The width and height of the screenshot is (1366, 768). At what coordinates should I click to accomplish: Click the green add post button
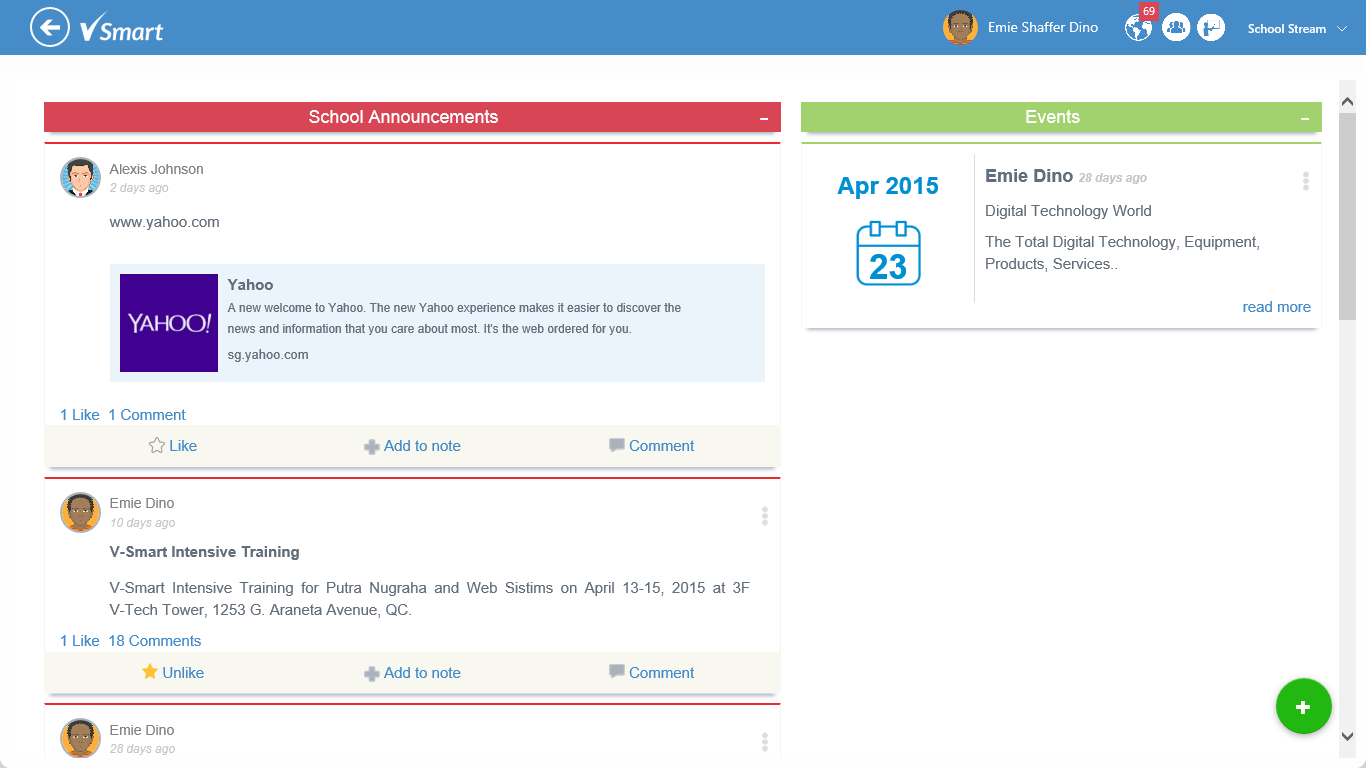click(x=1303, y=707)
